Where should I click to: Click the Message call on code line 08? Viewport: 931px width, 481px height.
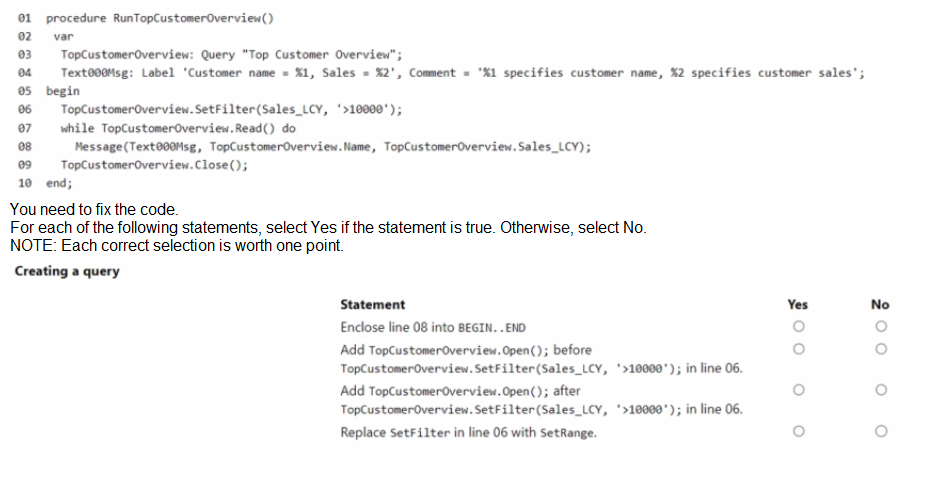pyautogui.click(x=340, y=146)
